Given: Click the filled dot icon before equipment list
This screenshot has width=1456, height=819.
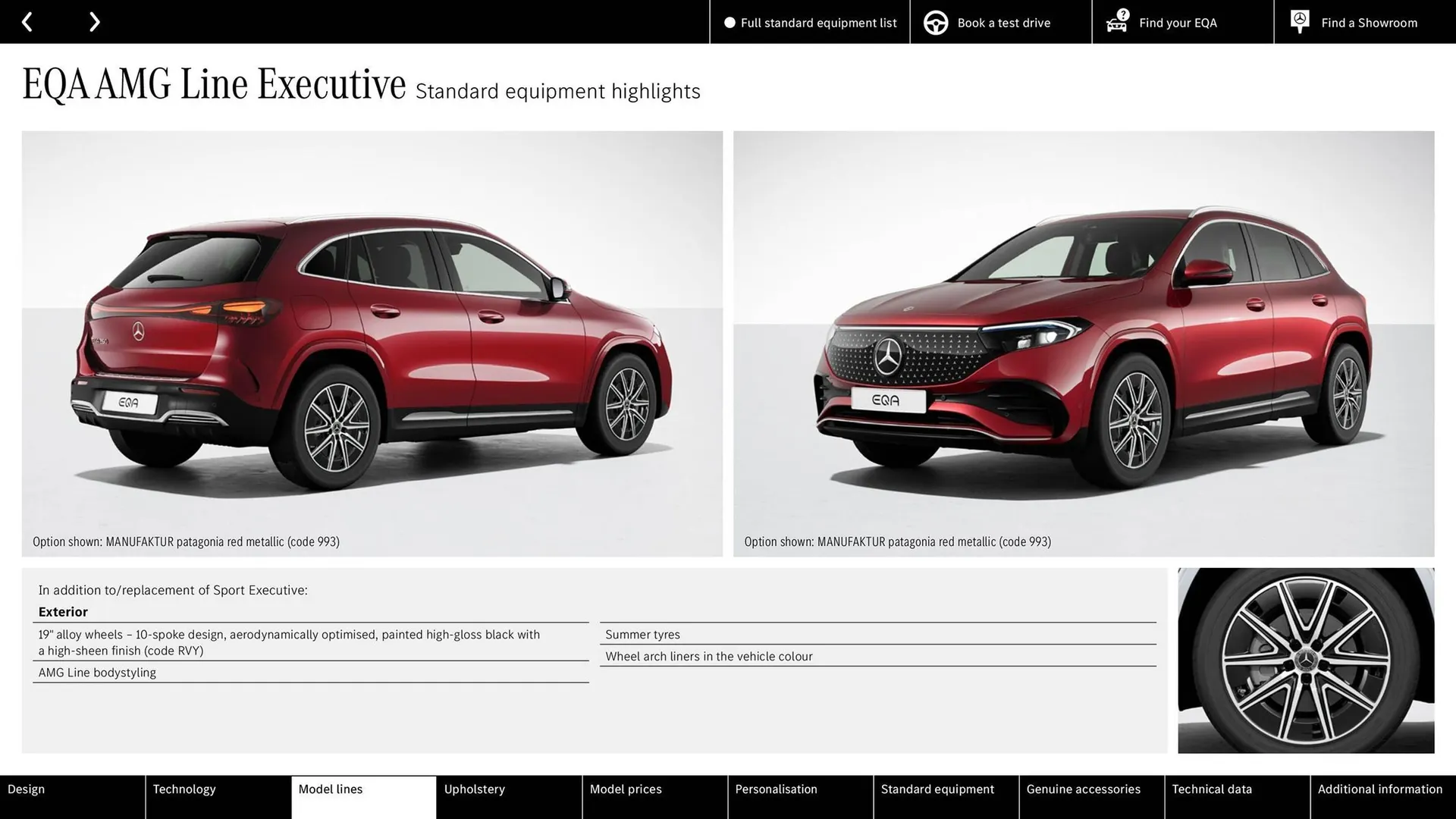Looking at the screenshot, I should point(730,23).
